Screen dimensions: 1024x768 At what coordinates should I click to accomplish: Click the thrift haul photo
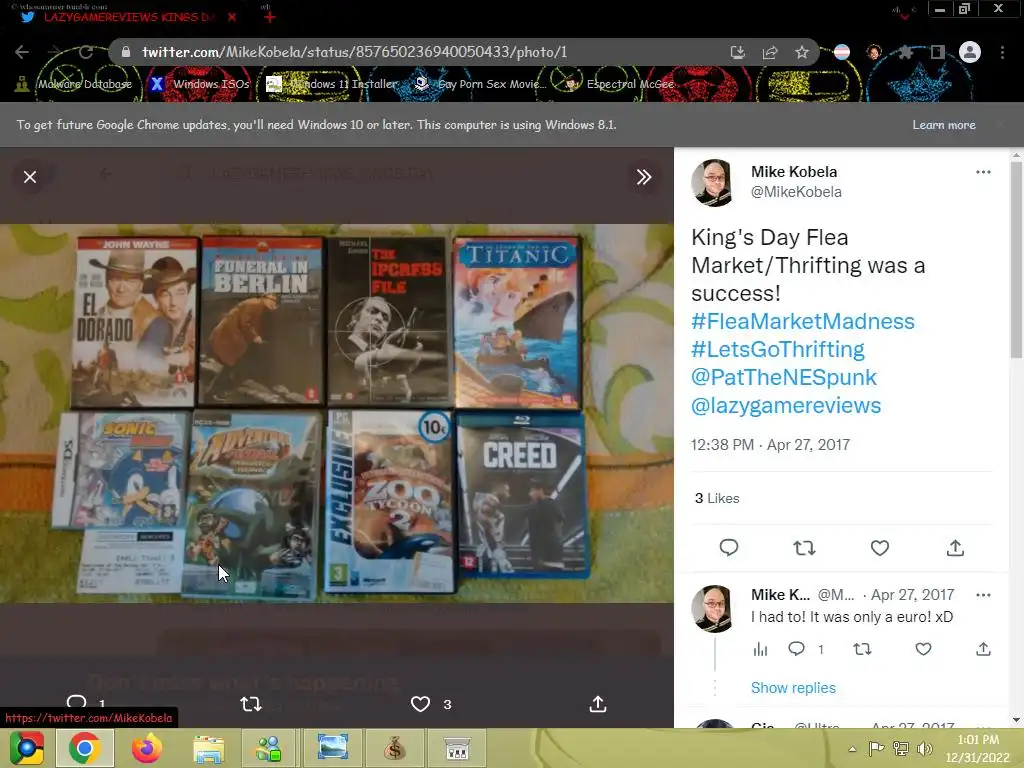pos(336,413)
